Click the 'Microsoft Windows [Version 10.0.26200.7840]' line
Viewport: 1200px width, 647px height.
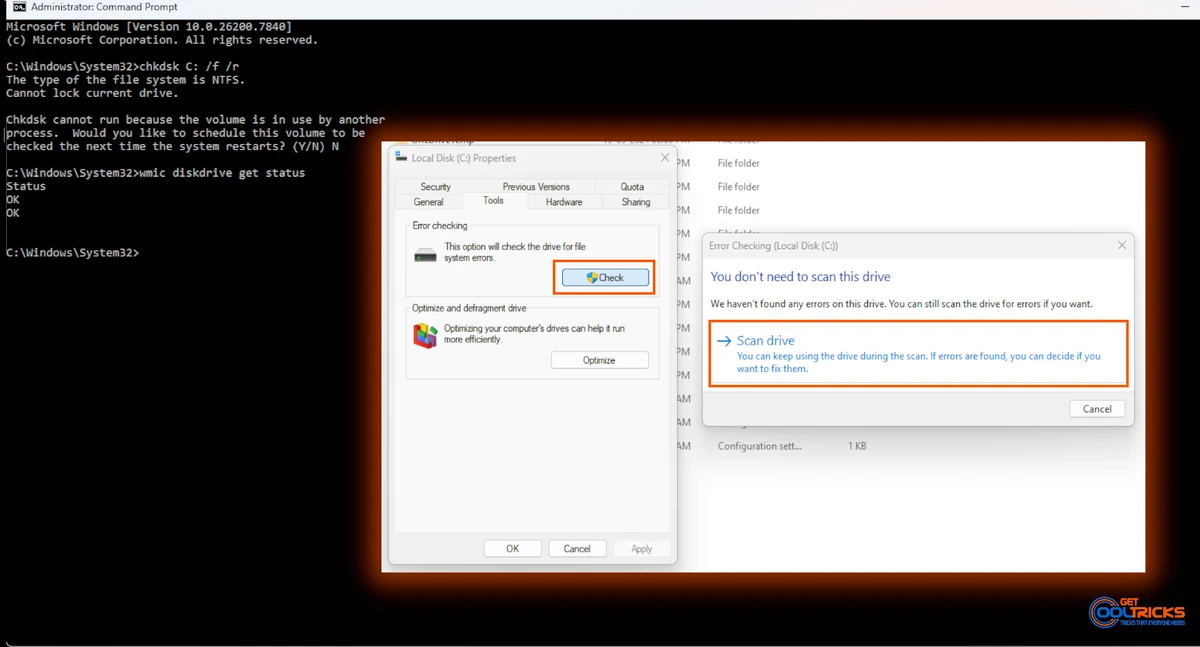149,27
